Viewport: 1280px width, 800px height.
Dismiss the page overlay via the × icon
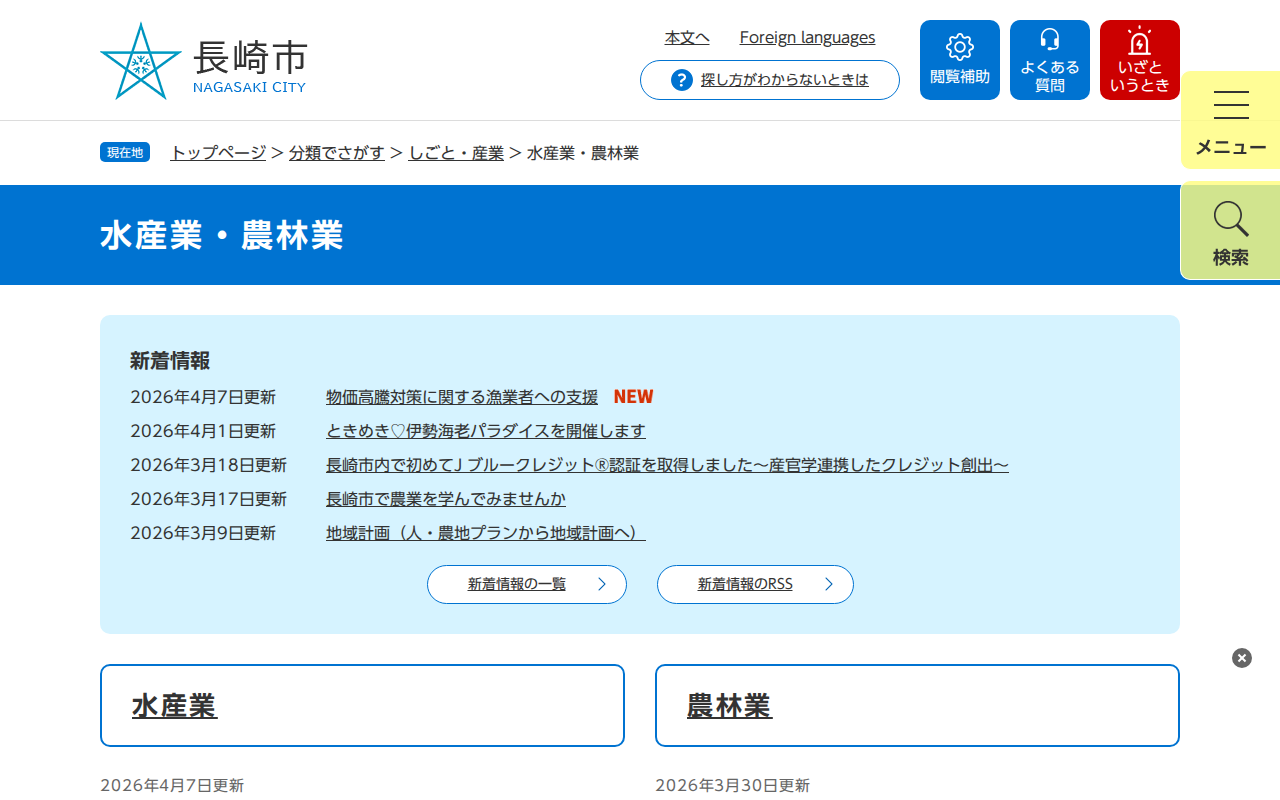1241,657
